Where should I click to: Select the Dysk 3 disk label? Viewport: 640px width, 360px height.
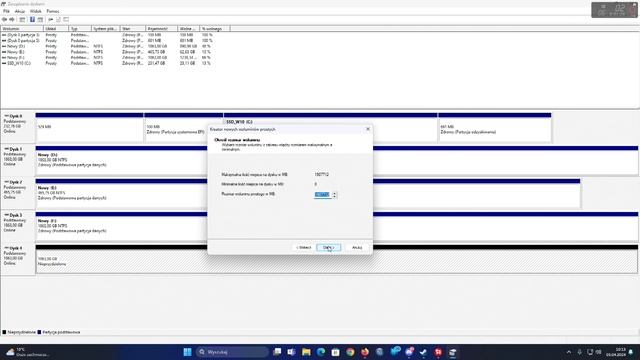click(x=18, y=226)
